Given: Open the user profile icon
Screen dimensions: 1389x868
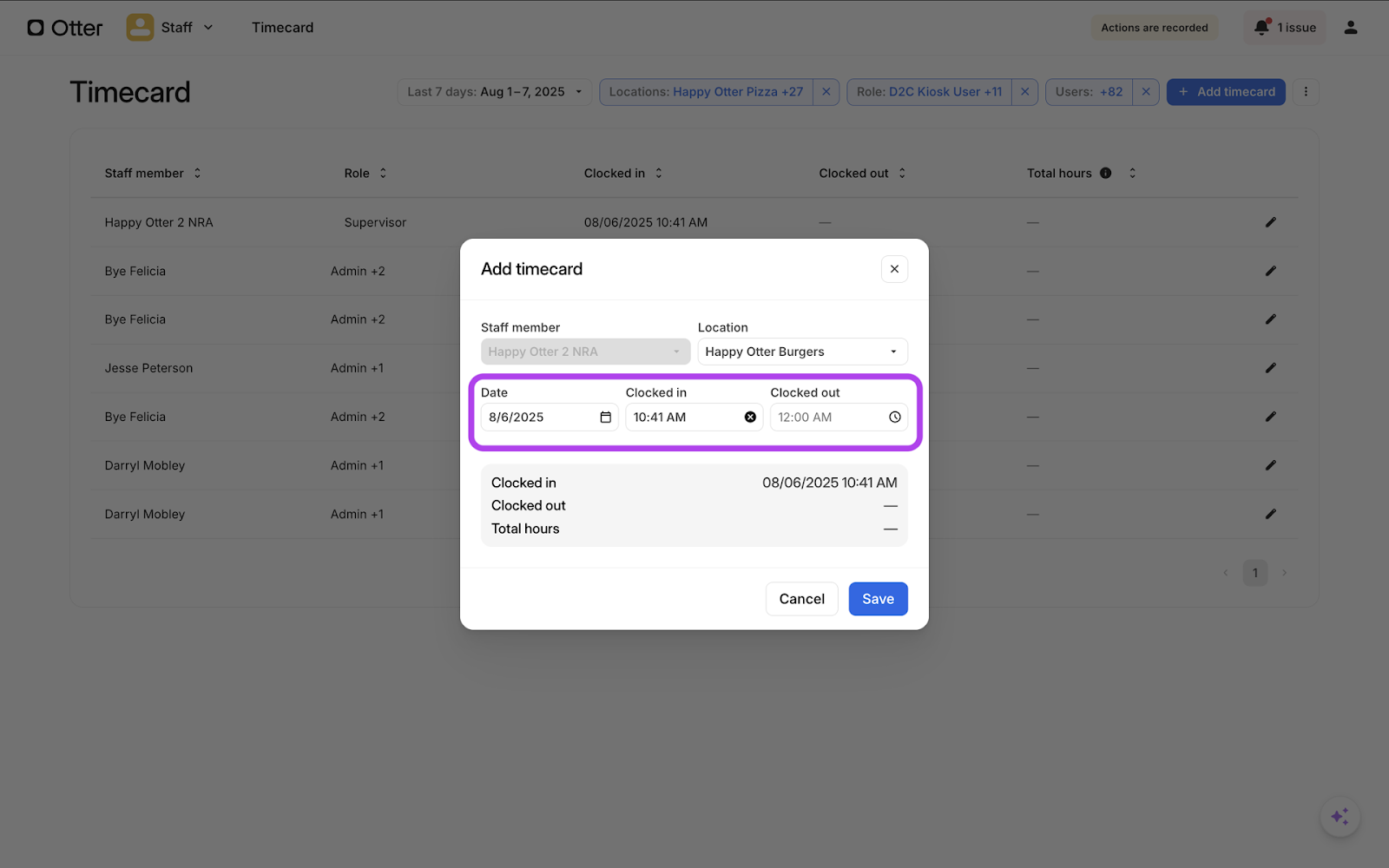Looking at the screenshot, I should (x=1350, y=28).
